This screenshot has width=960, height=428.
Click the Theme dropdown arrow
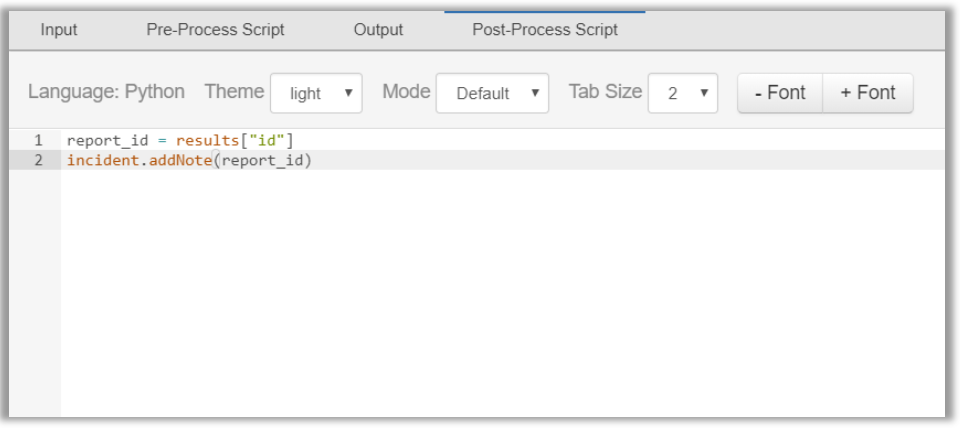pos(348,93)
